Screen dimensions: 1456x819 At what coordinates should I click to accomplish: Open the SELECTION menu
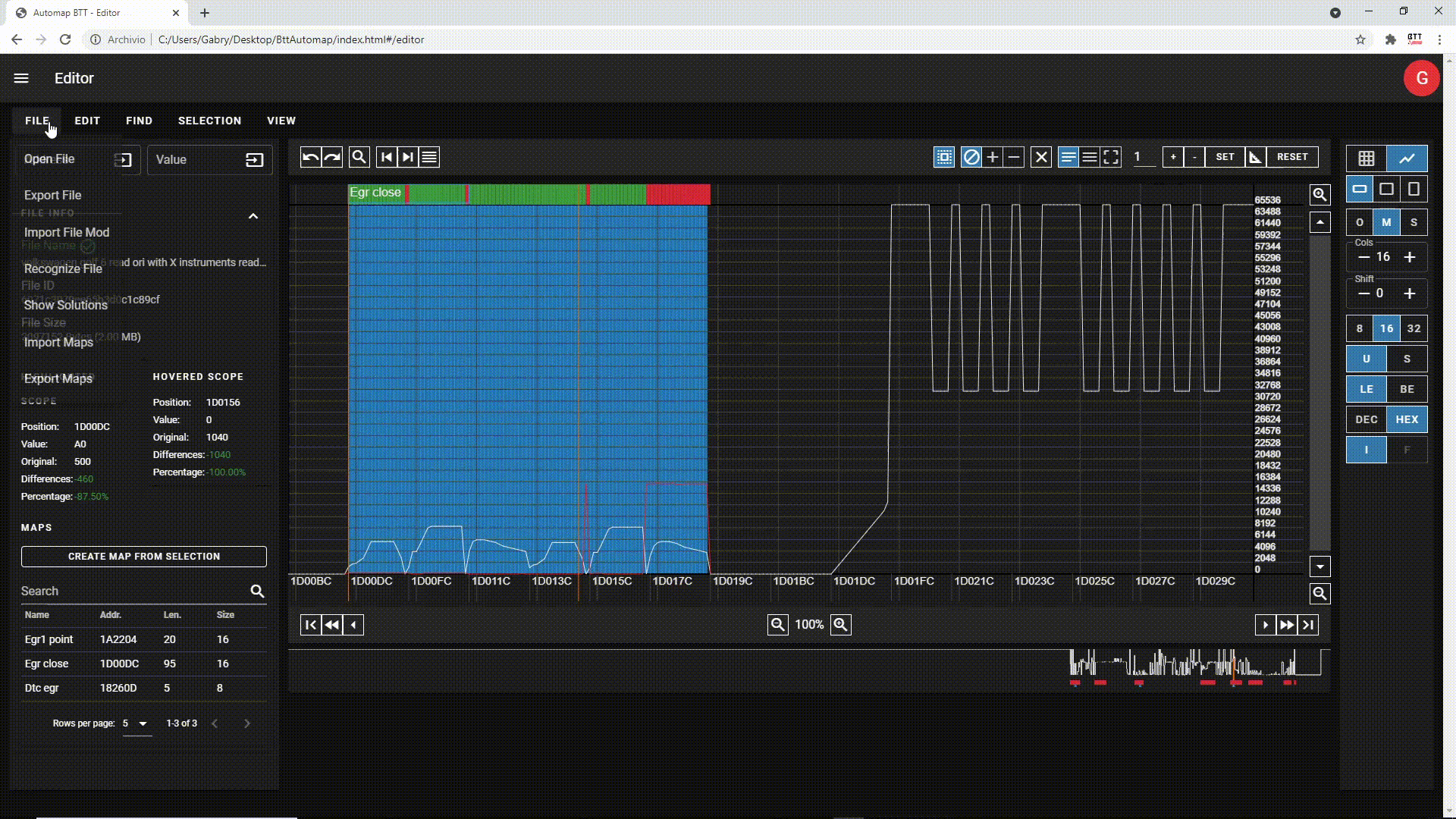(x=209, y=121)
